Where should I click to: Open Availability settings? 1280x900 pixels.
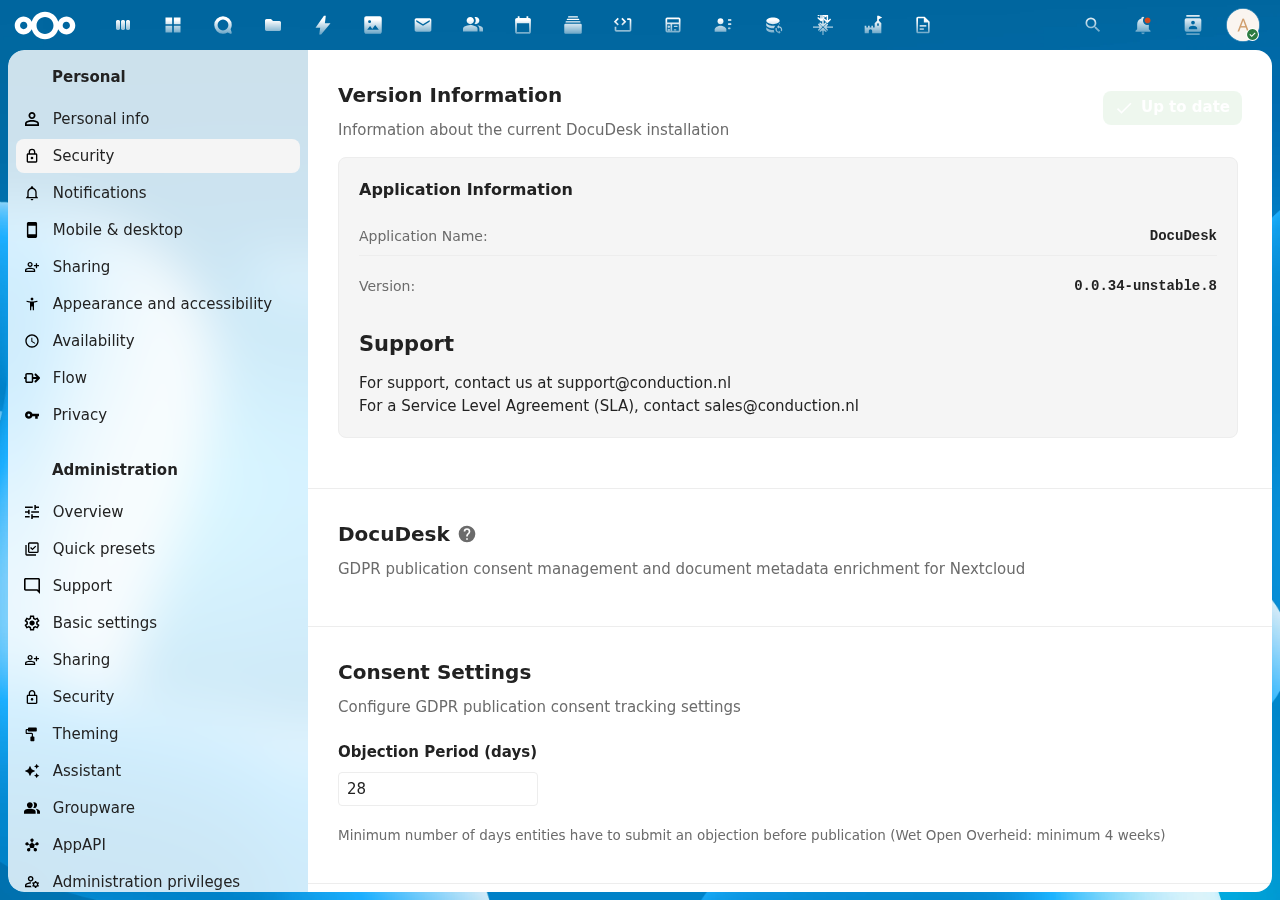pyautogui.click(x=158, y=341)
